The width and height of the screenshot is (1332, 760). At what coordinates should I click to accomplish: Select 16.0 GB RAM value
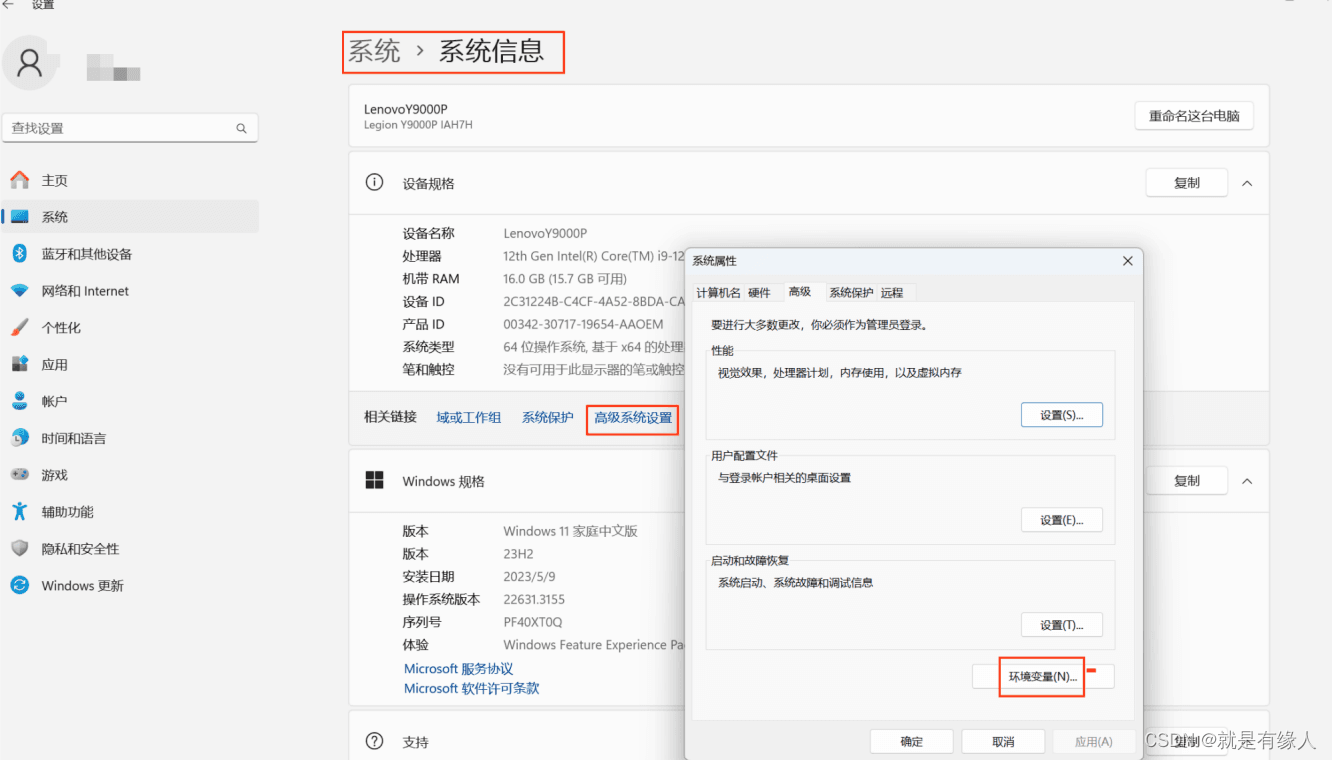[565, 279]
